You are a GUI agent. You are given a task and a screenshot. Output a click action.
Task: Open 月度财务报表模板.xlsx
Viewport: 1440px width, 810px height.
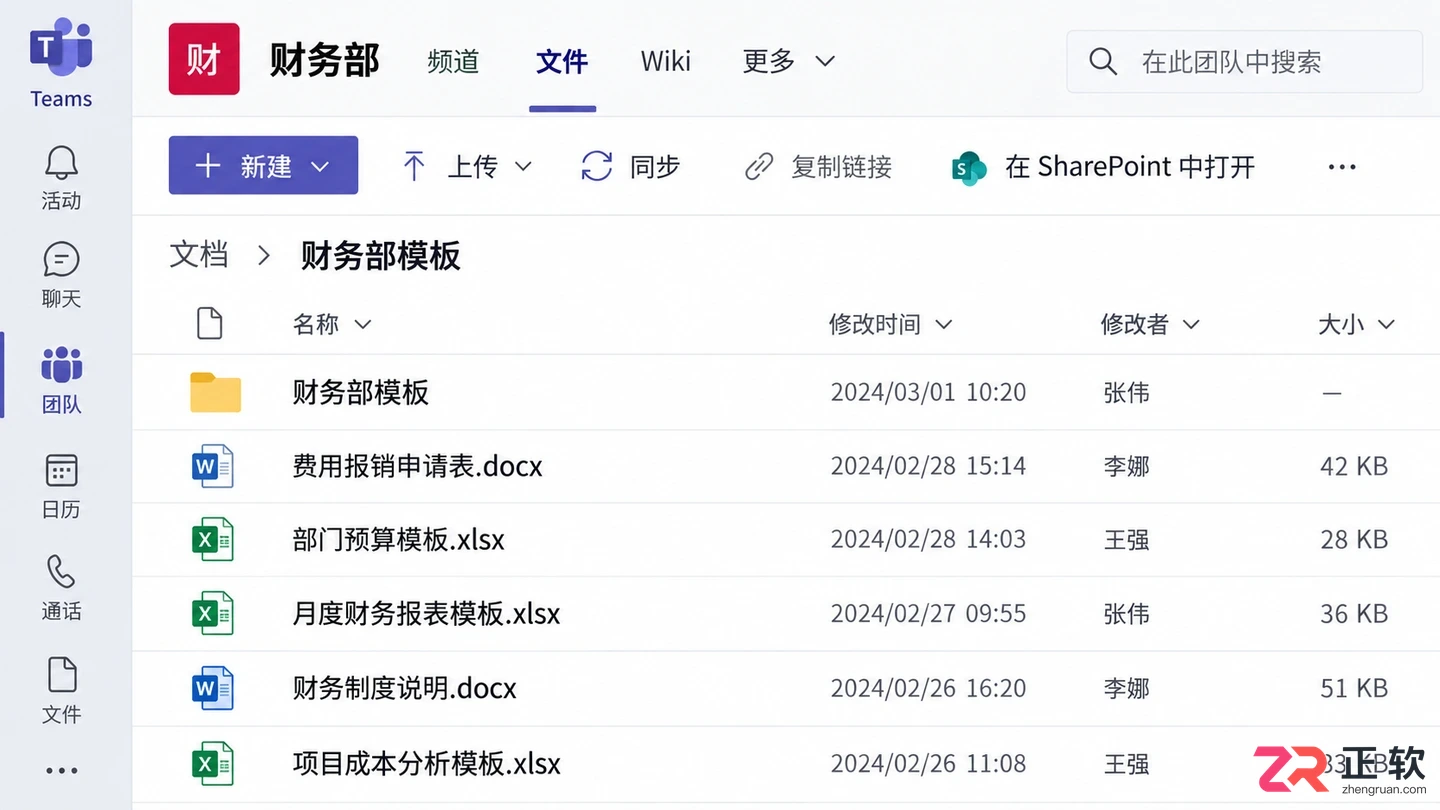[426, 614]
